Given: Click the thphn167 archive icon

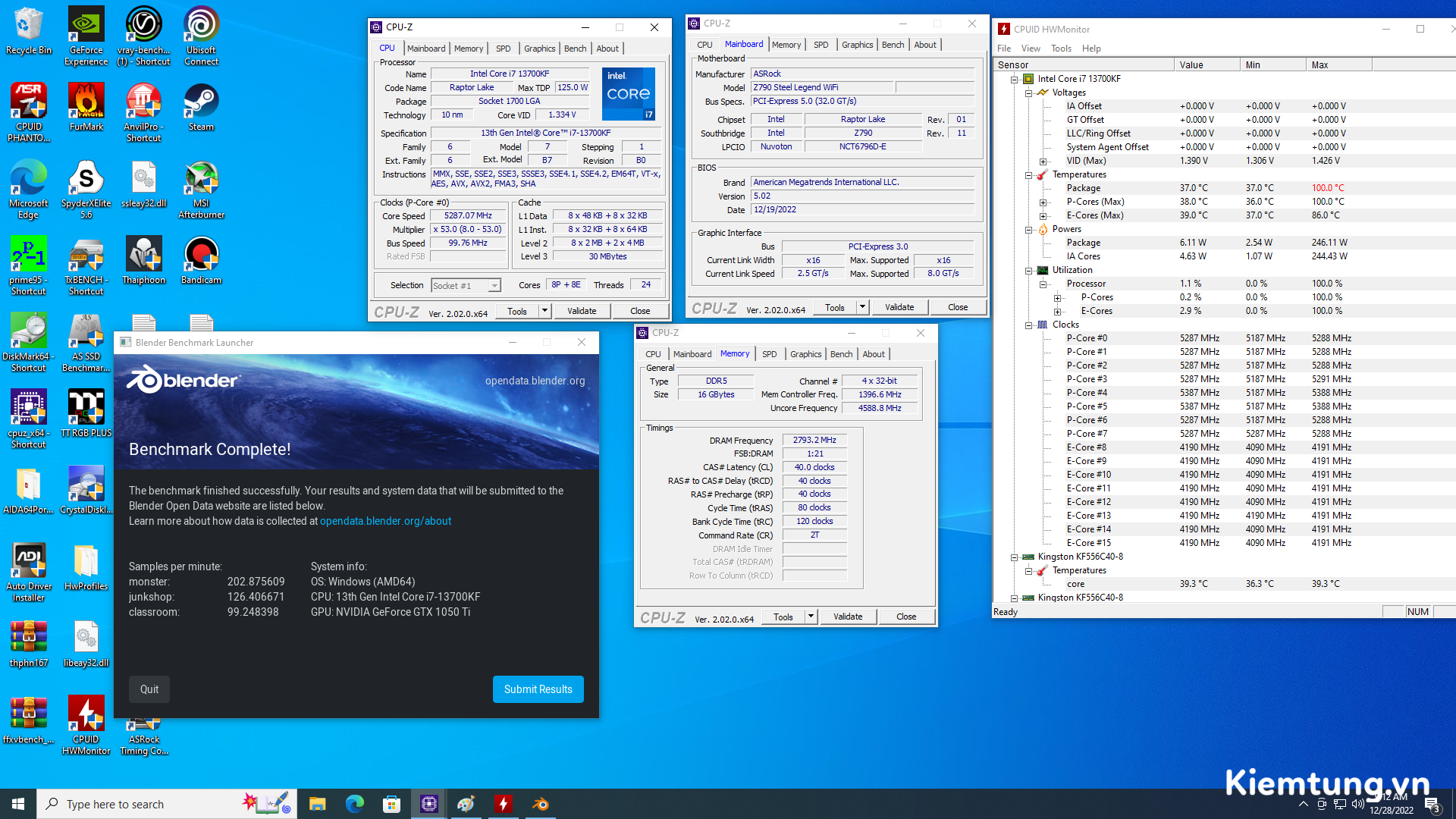Looking at the screenshot, I should point(28,643).
